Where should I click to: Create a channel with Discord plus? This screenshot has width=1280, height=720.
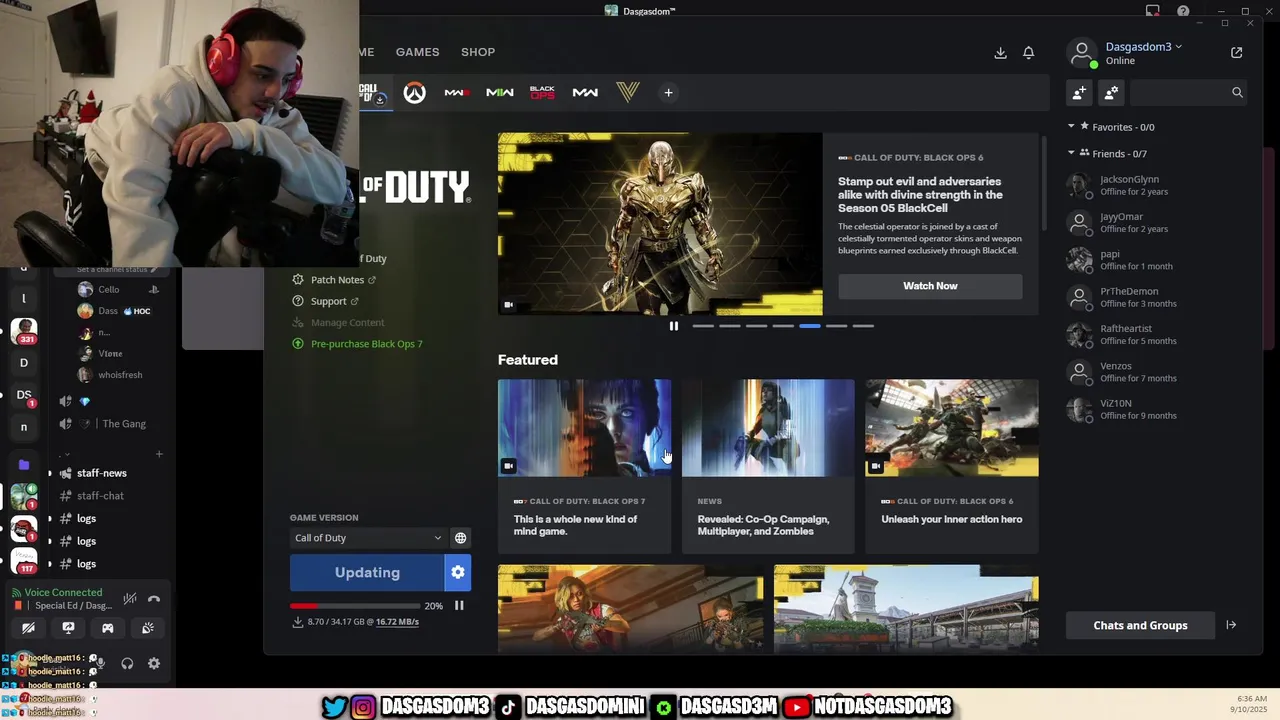[x=158, y=454]
